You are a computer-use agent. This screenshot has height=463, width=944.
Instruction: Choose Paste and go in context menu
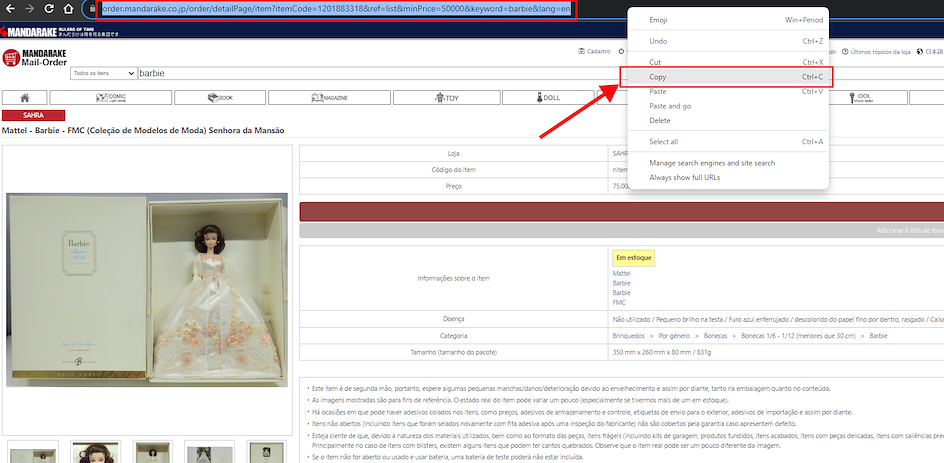(728, 106)
